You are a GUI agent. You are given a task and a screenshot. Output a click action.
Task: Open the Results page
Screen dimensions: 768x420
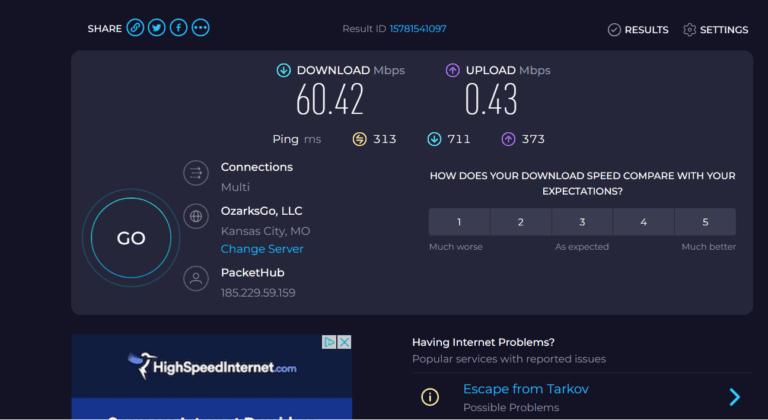[638, 30]
